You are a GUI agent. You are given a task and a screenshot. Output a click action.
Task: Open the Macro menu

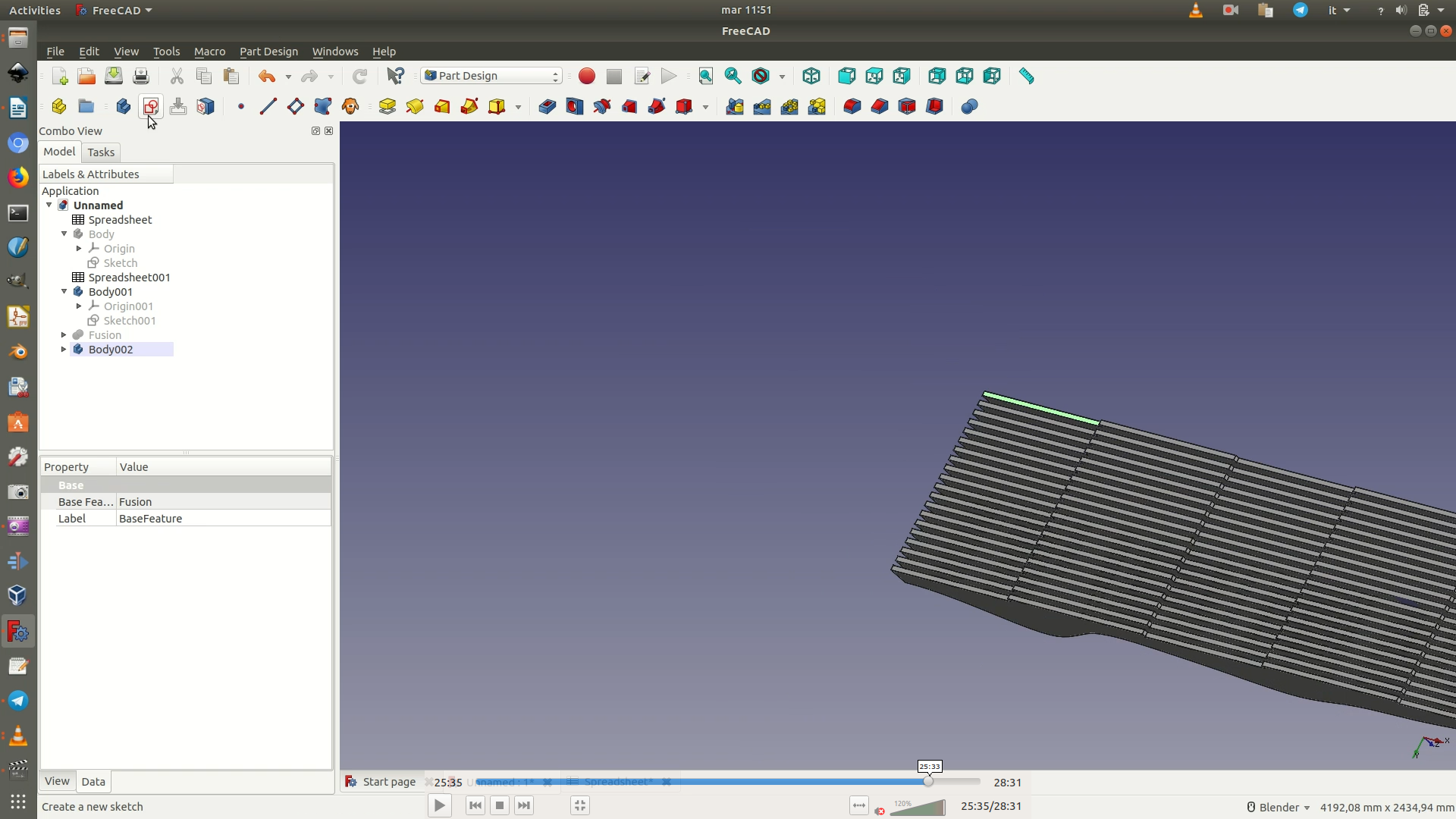[209, 52]
